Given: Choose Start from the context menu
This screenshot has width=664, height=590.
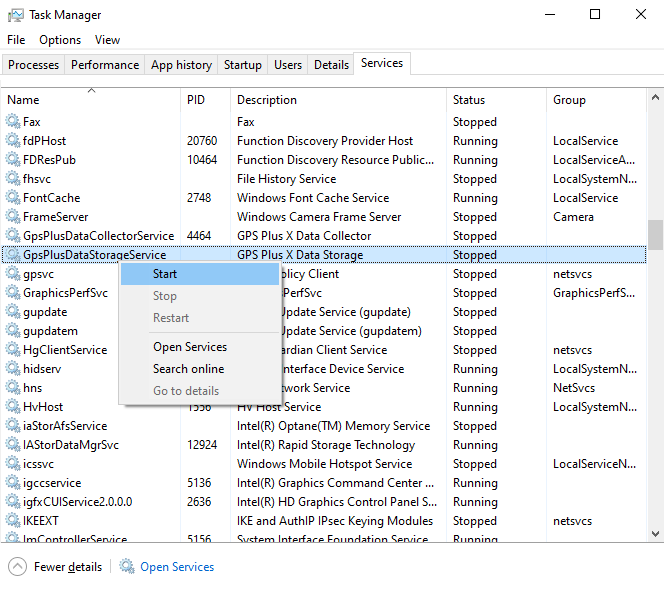Looking at the screenshot, I should [x=165, y=274].
